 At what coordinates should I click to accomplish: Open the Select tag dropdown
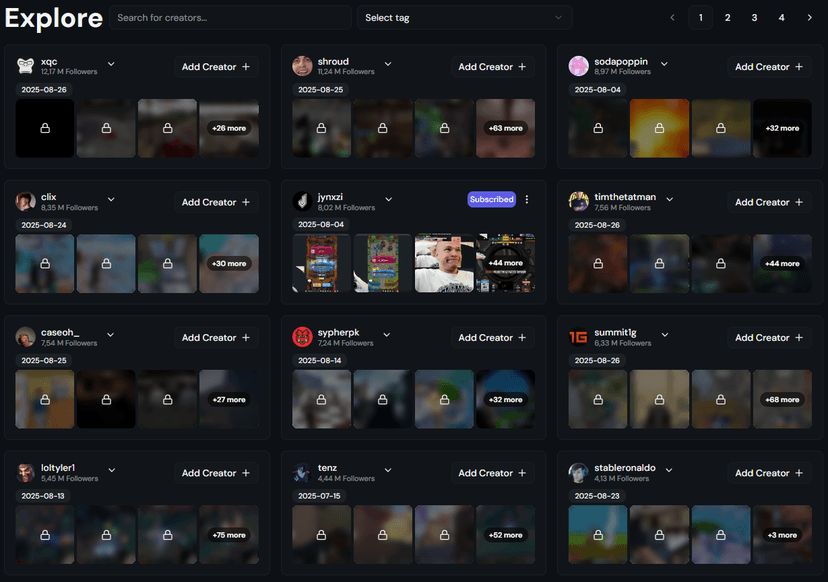[x=464, y=17]
